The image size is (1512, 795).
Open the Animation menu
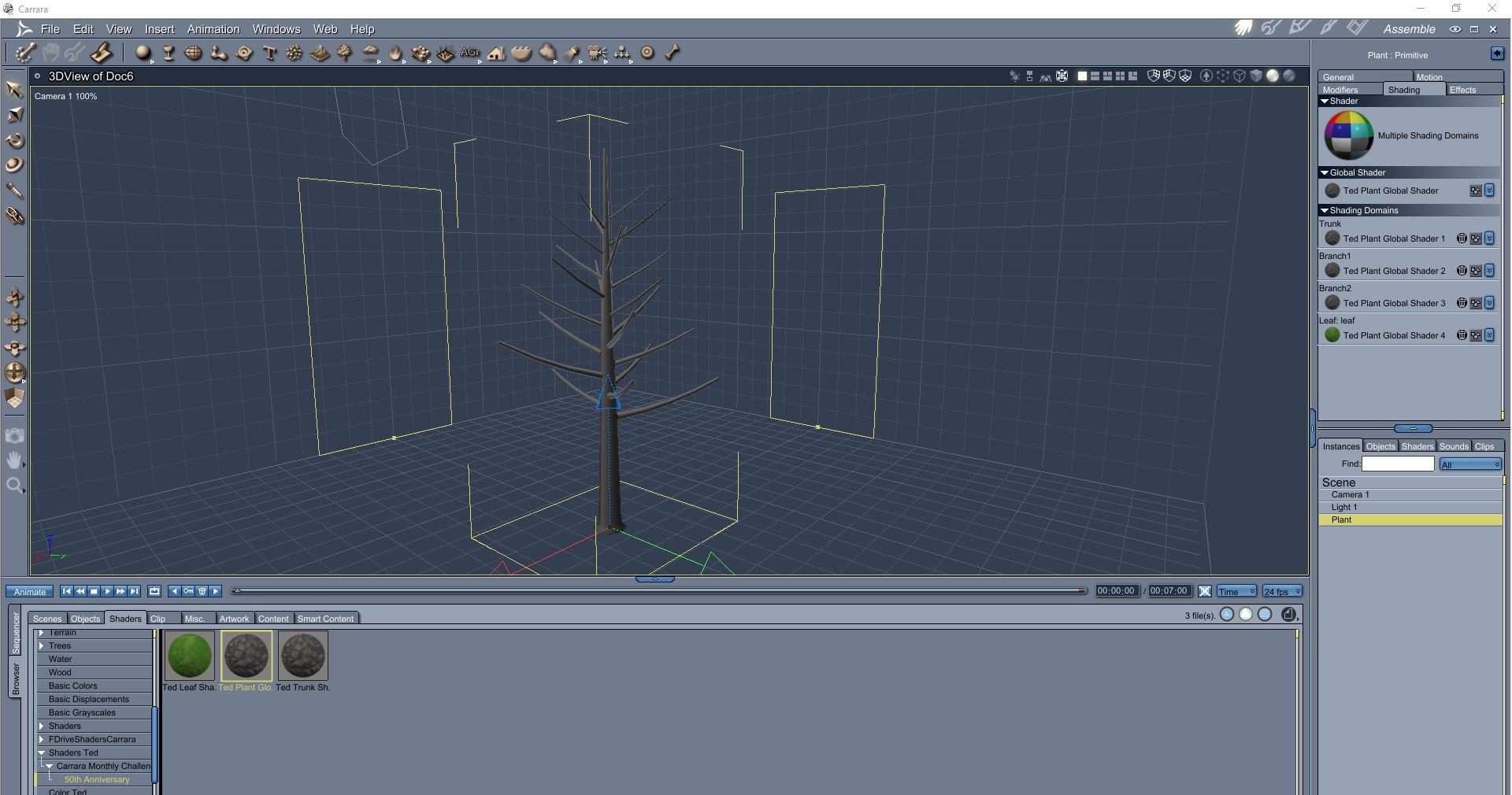(213, 29)
